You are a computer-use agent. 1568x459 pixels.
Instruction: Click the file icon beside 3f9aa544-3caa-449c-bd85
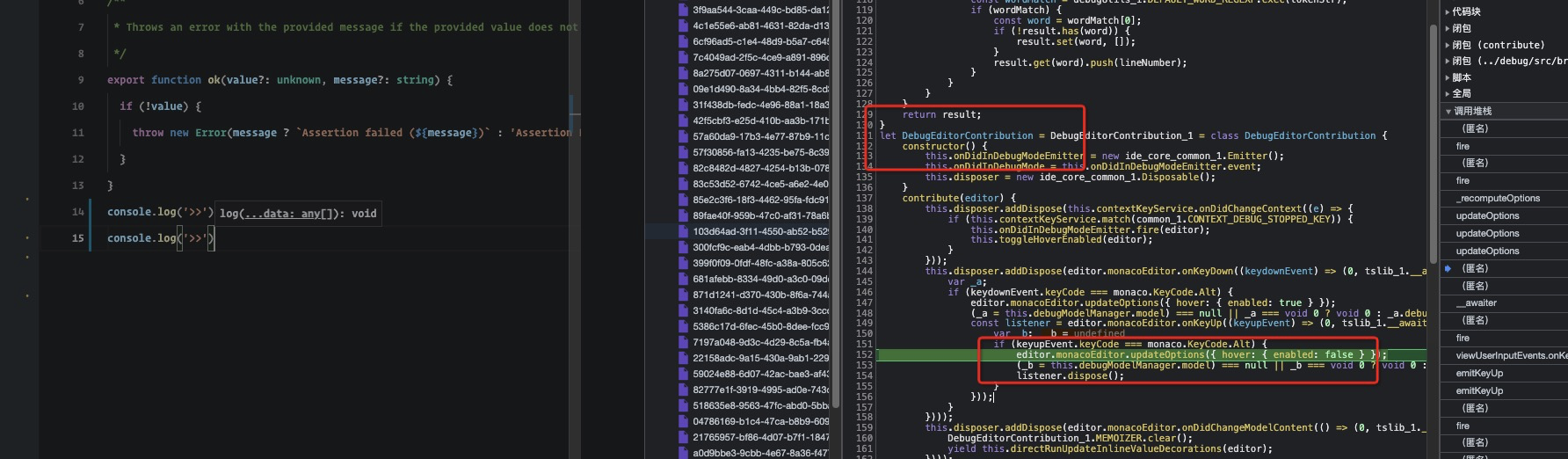(683, 10)
